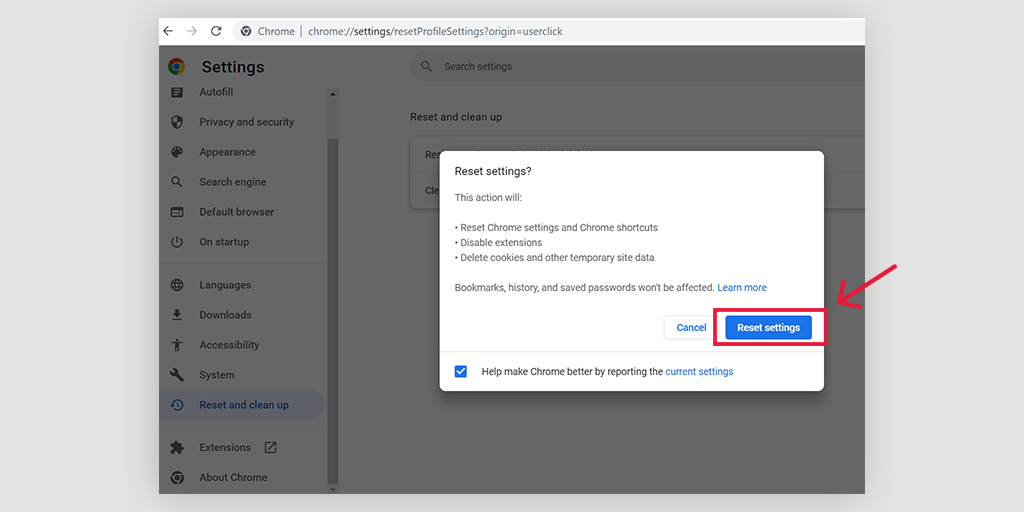
Task: Open the On startup settings section
Action: point(224,242)
